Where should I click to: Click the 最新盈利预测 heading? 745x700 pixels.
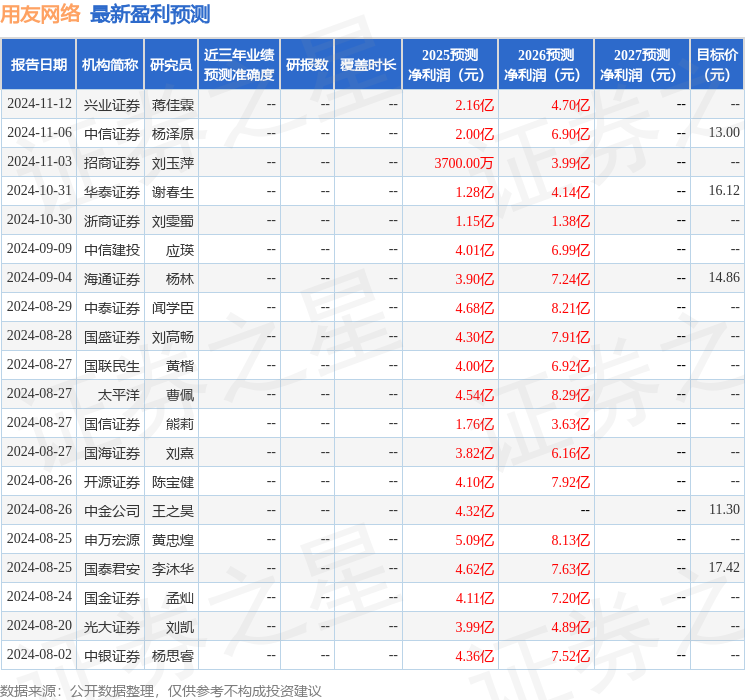pos(150,14)
